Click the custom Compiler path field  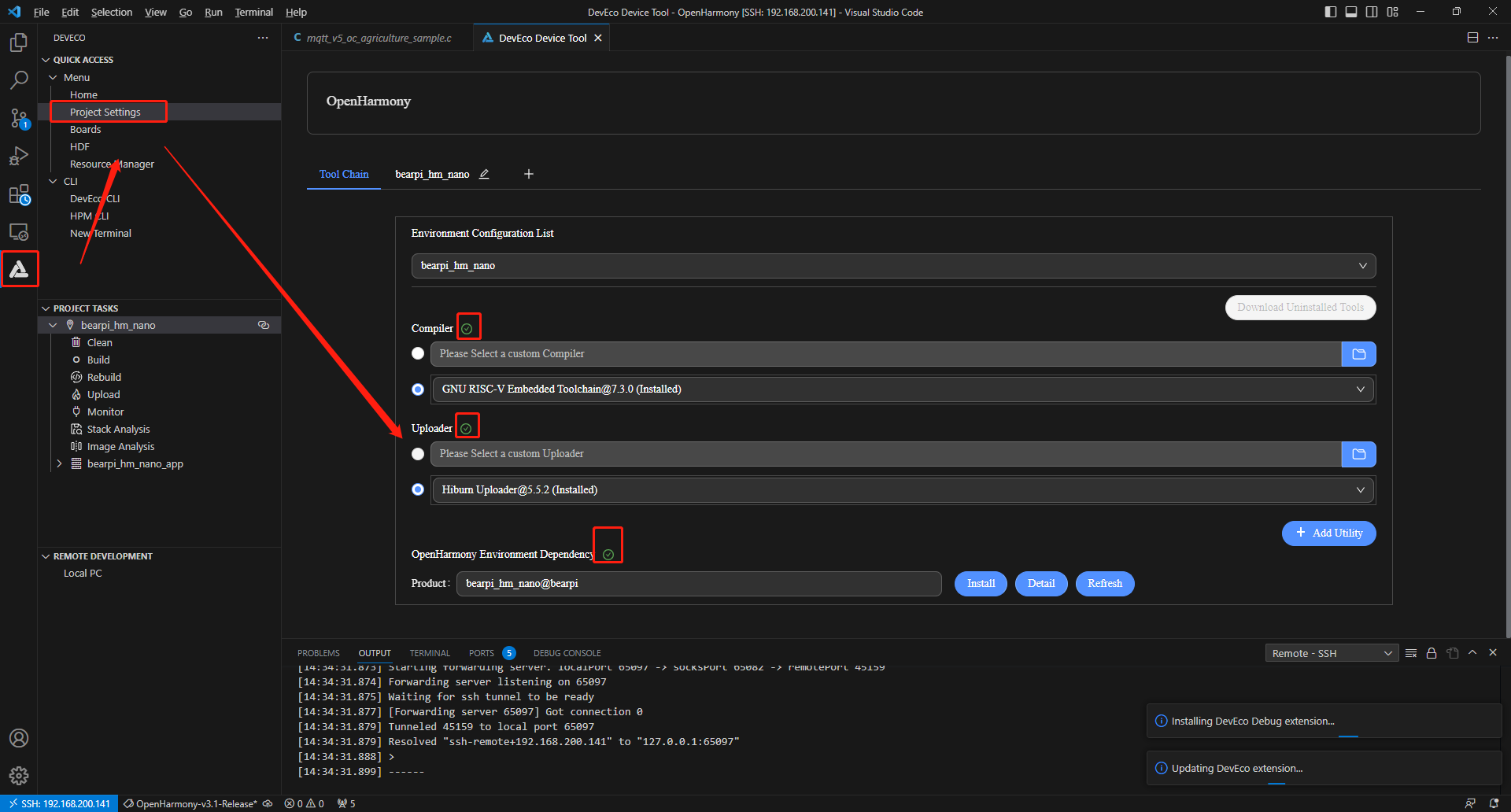[885, 354]
